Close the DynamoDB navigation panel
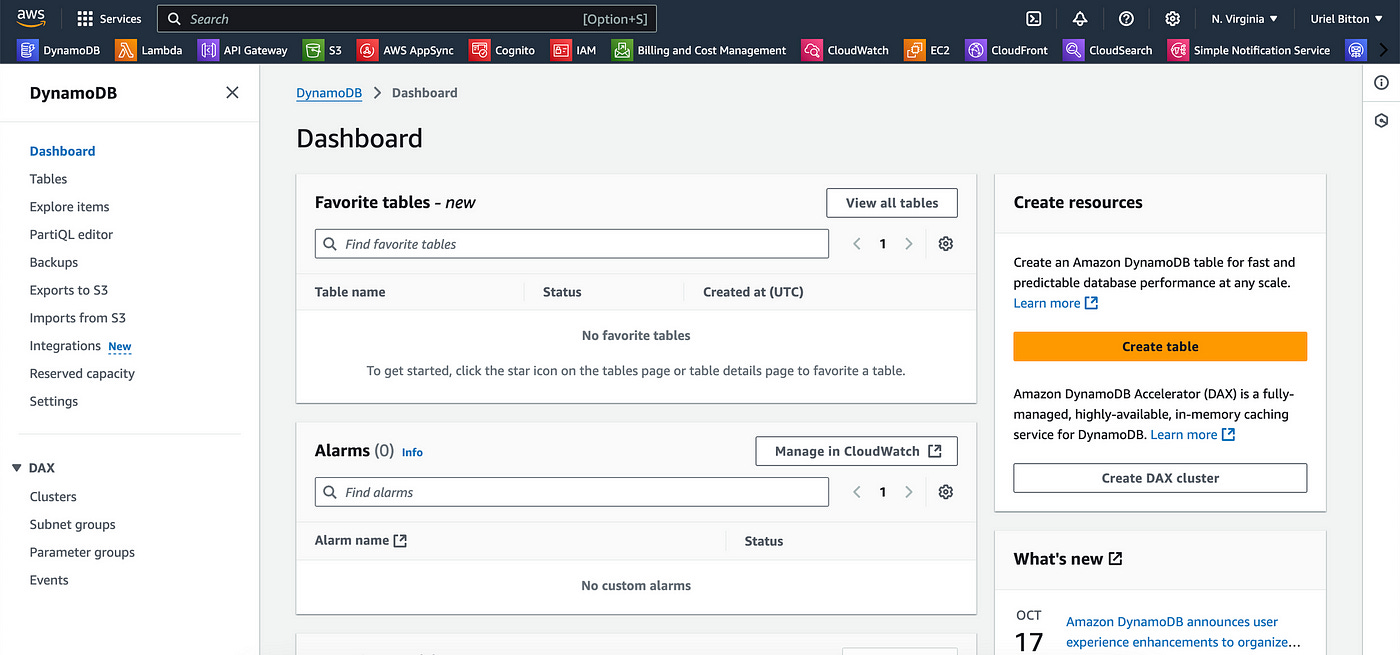 [x=232, y=92]
